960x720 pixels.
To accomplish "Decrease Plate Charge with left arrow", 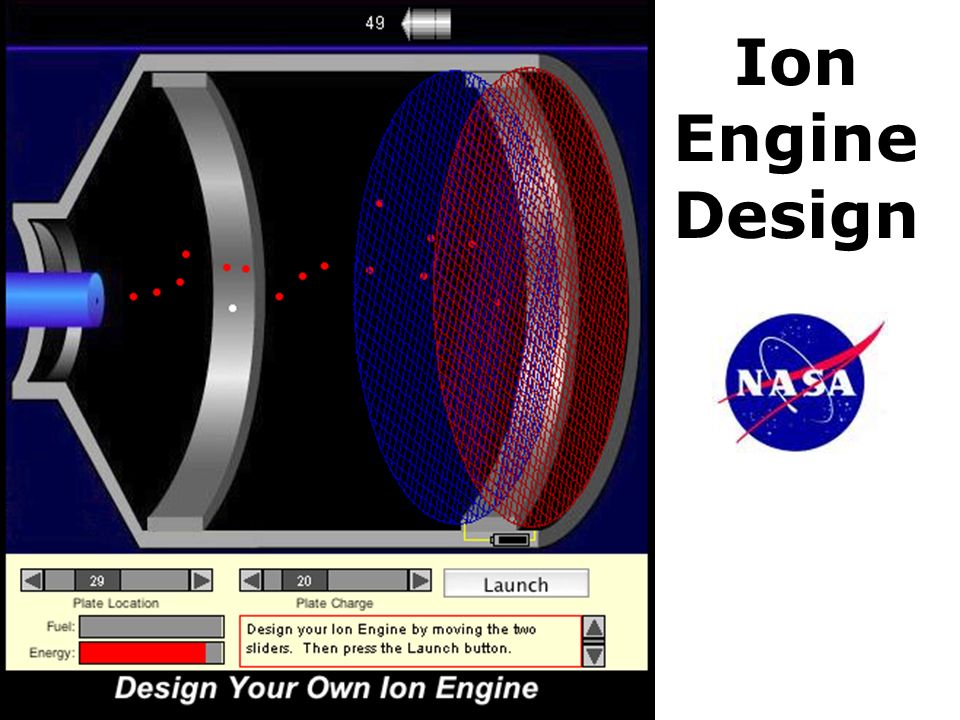I will coord(251,580).
